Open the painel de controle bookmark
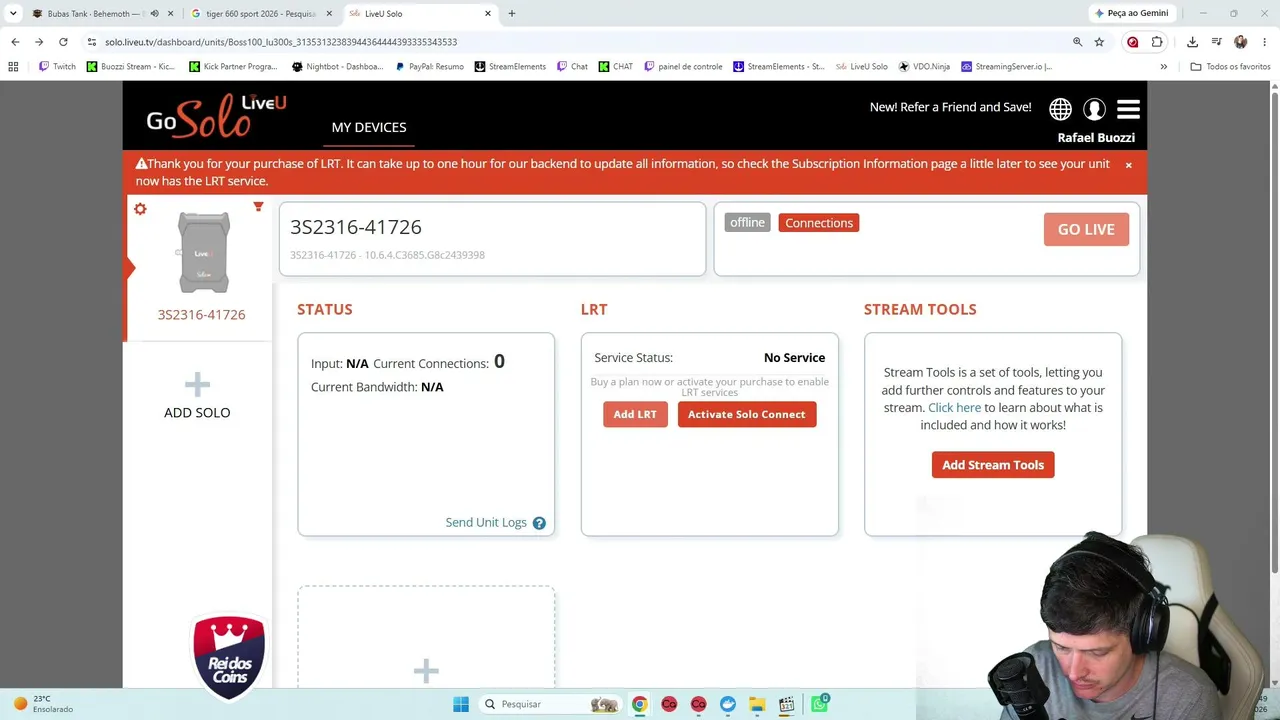The height and width of the screenshot is (720, 1280). click(683, 67)
